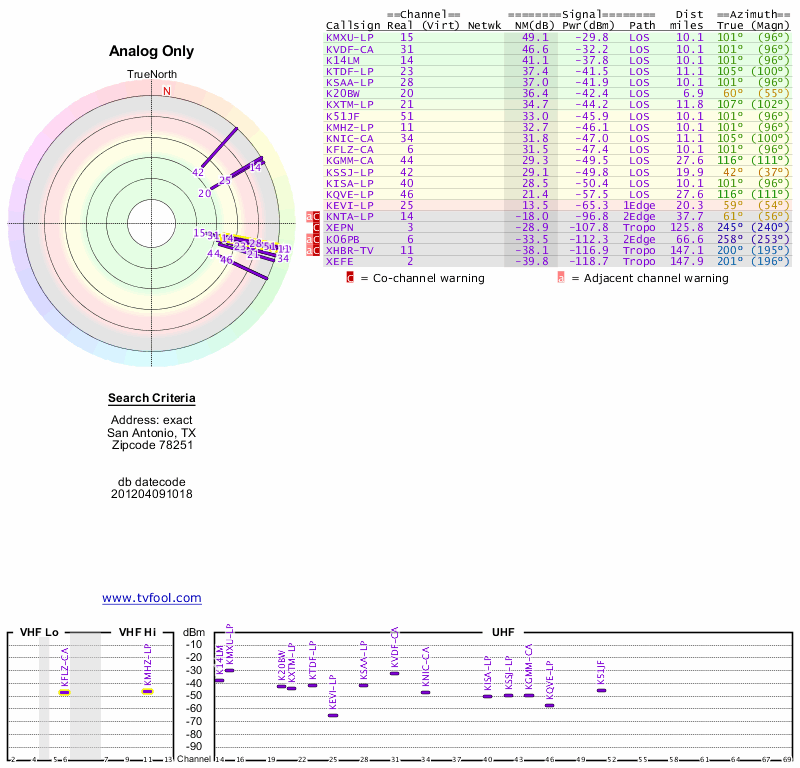Viewport: 800px width, 768px height.
Task: Click the KMXU-LP callsign in the table
Action: pos(349,38)
